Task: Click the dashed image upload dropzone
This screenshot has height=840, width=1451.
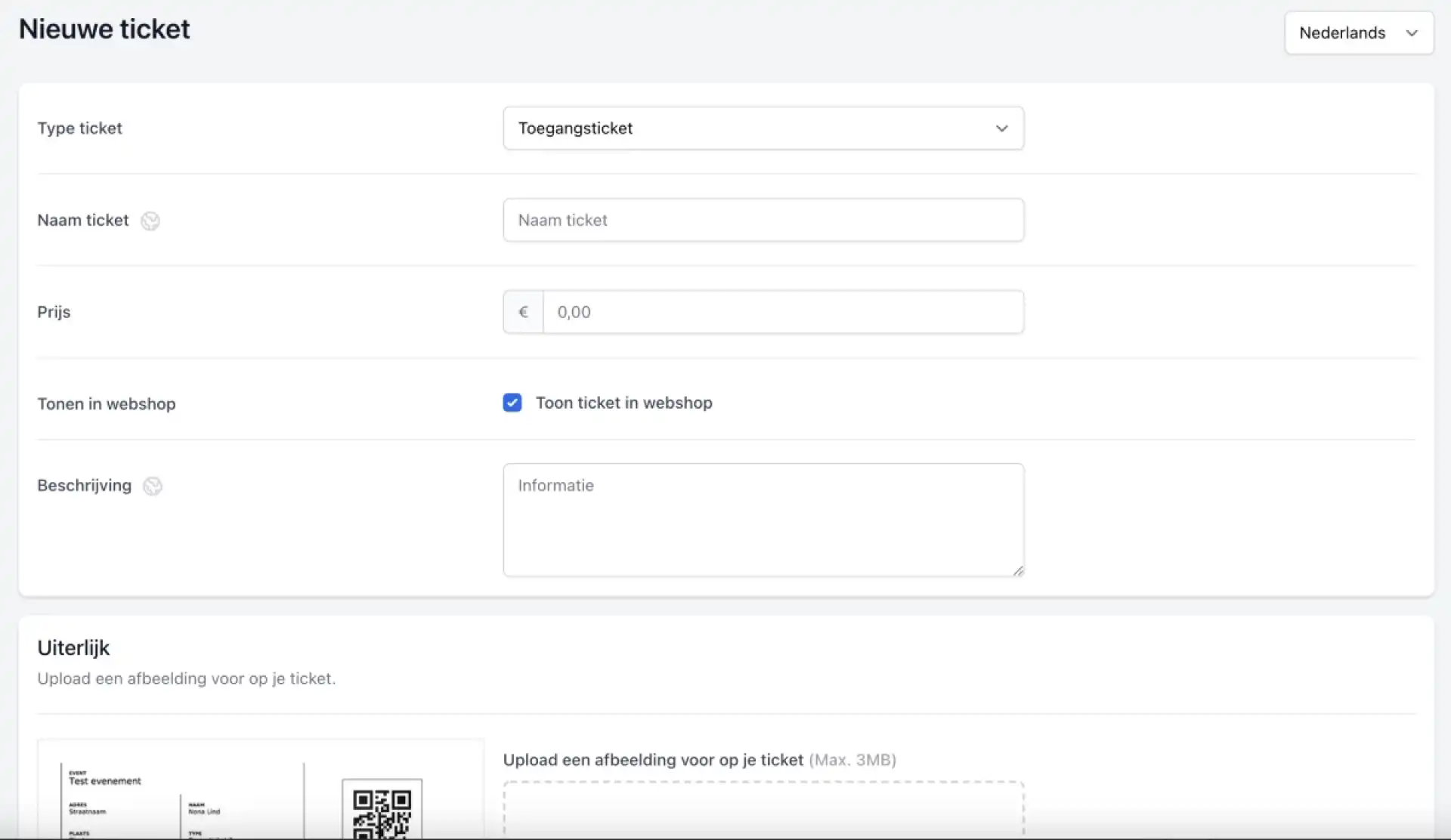Action: coord(763,810)
